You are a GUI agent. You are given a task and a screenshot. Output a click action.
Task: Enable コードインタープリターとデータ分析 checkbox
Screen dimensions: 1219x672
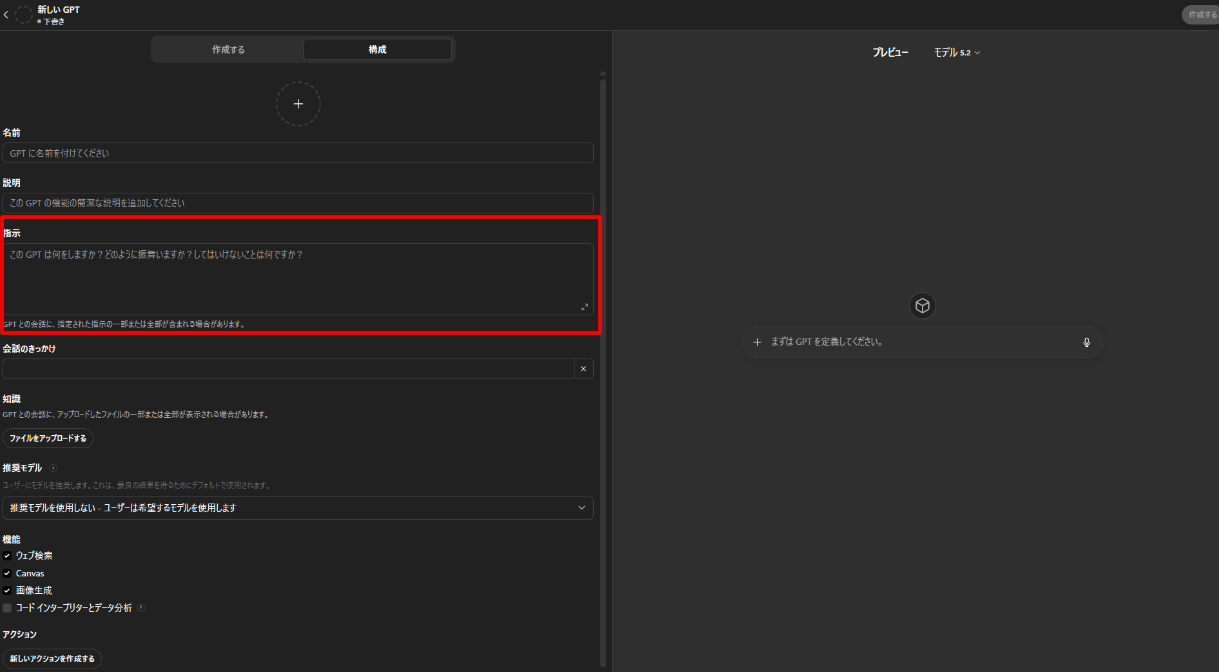point(7,608)
